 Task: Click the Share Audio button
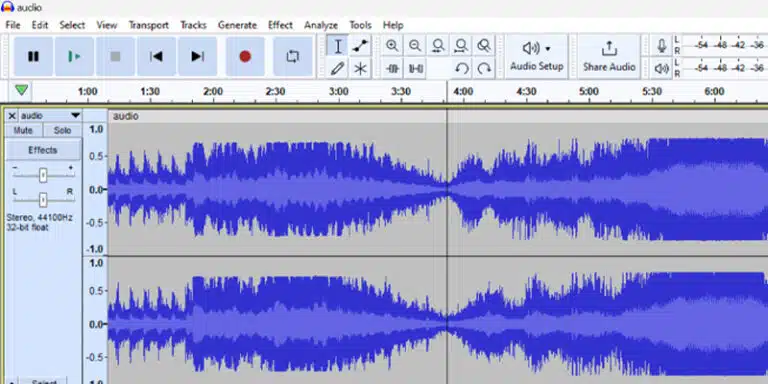click(609, 56)
